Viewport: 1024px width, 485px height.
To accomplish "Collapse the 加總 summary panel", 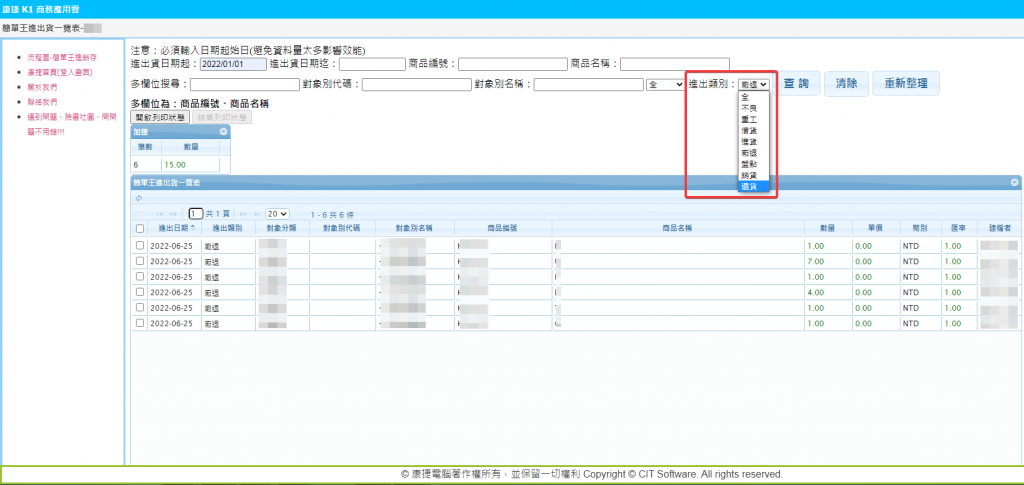I will click(x=224, y=131).
